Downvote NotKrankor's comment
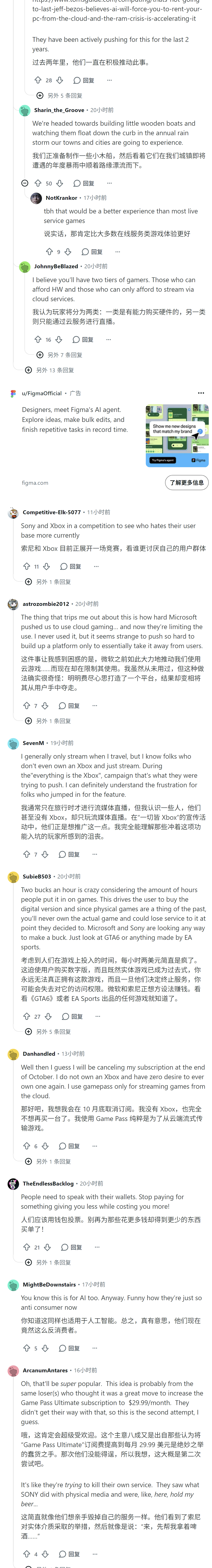Viewport: 212px width, 1568px height. coord(68,251)
